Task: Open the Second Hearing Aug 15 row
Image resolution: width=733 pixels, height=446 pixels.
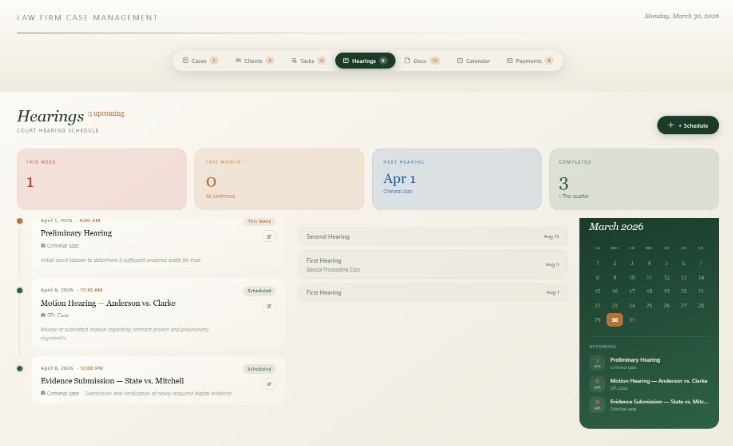Action: tap(432, 237)
